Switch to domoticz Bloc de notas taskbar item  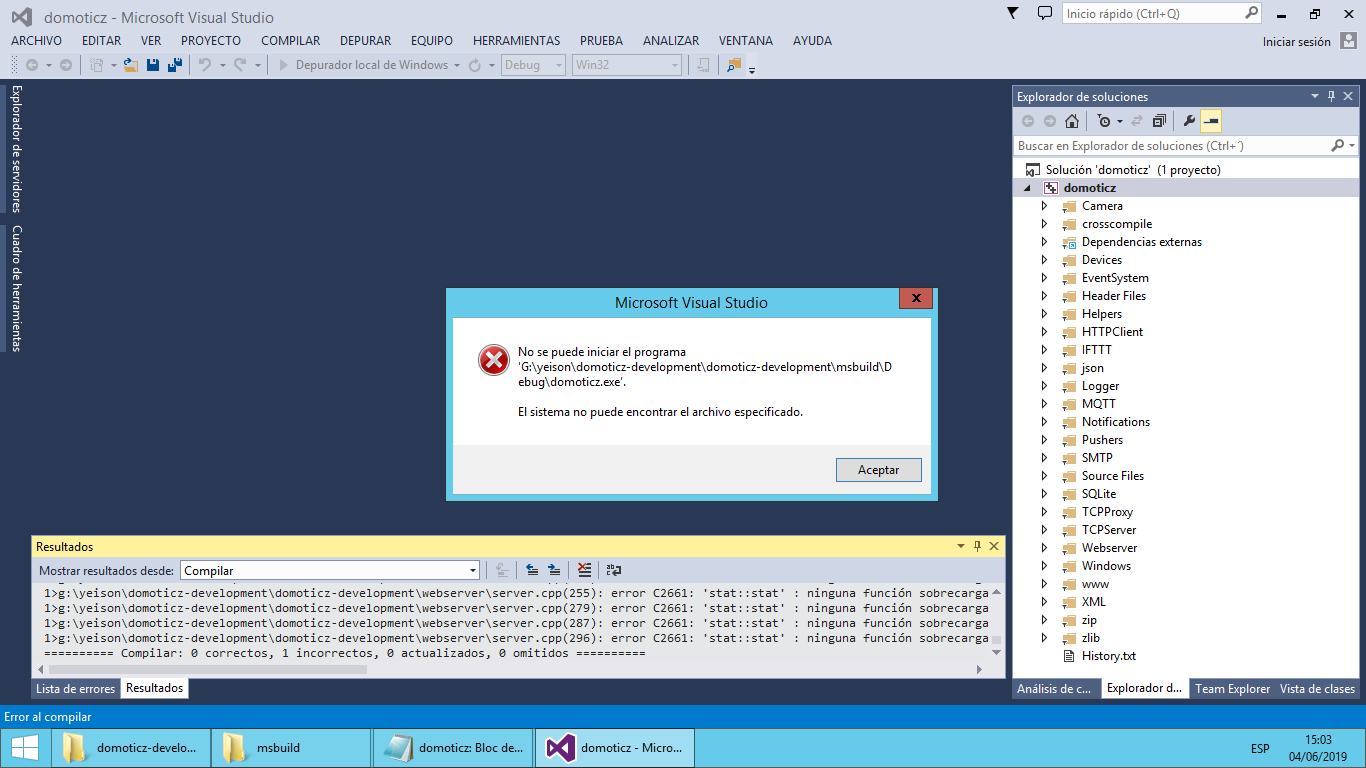tap(454, 747)
